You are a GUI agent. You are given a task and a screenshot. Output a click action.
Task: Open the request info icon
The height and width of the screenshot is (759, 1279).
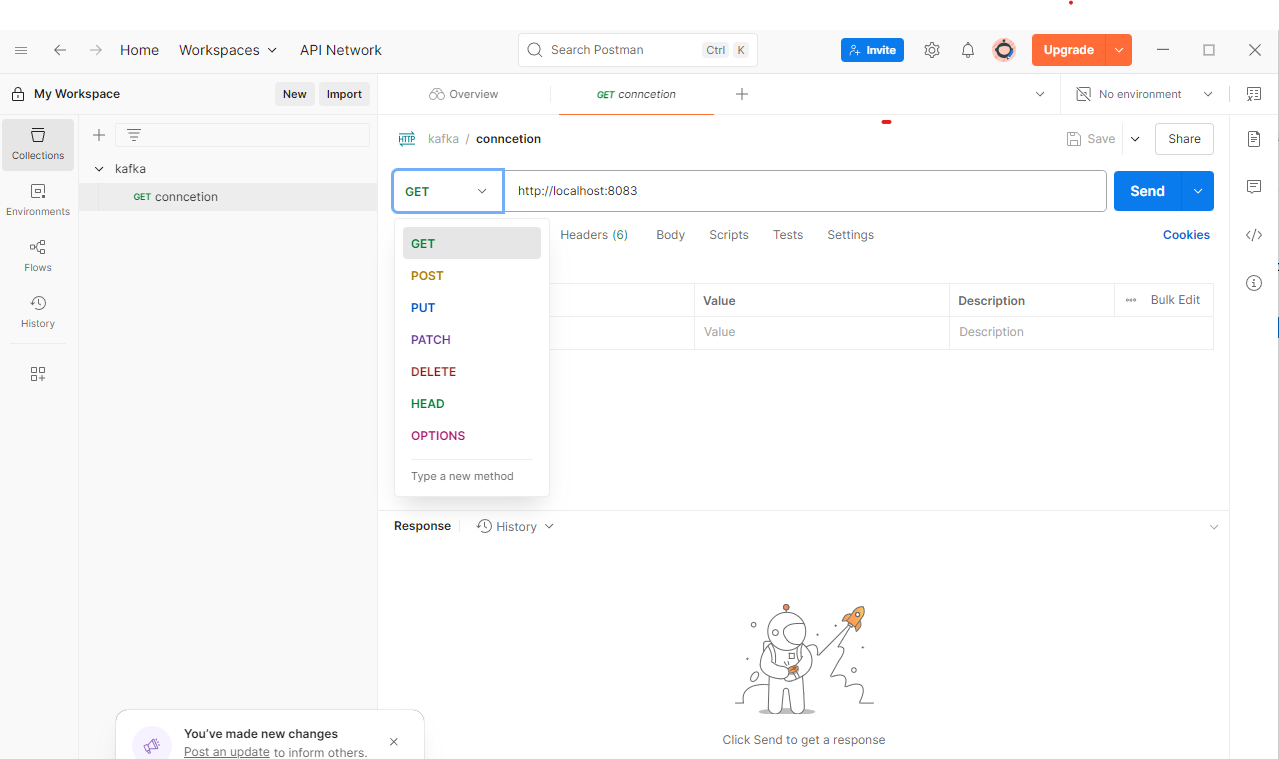[1254, 283]
